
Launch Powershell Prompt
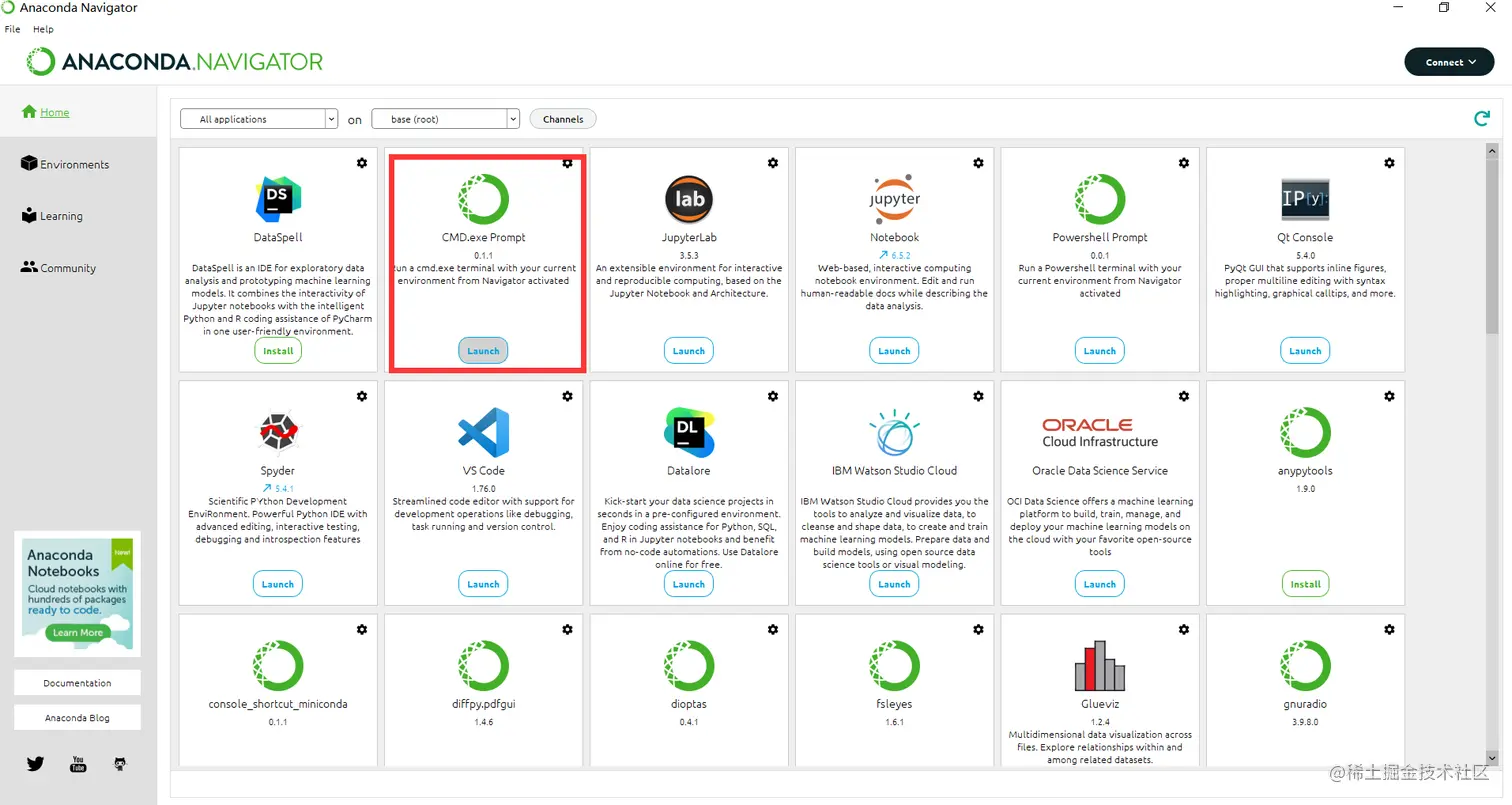point(1100,351)
